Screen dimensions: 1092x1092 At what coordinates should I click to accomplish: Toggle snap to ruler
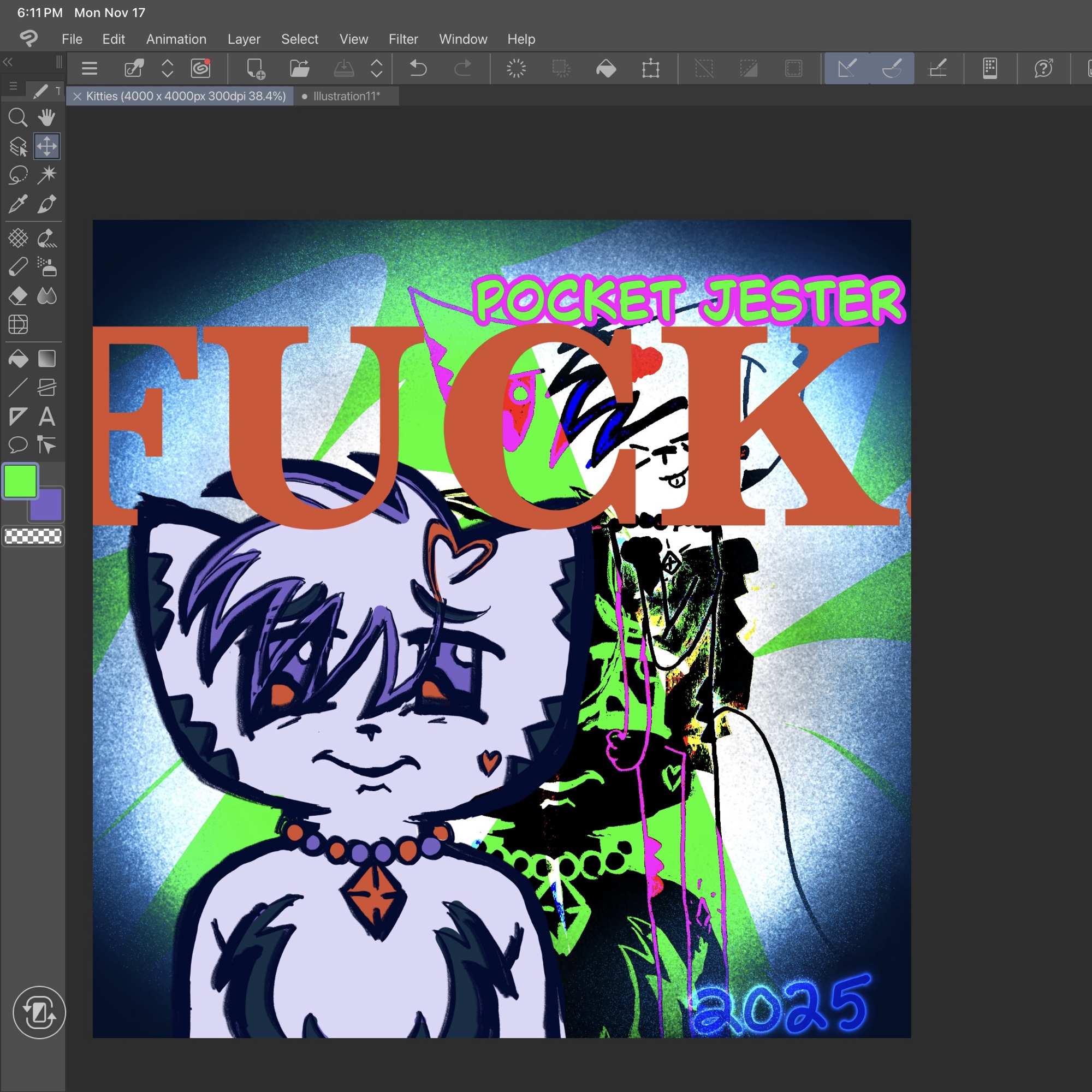click(847, 68)
